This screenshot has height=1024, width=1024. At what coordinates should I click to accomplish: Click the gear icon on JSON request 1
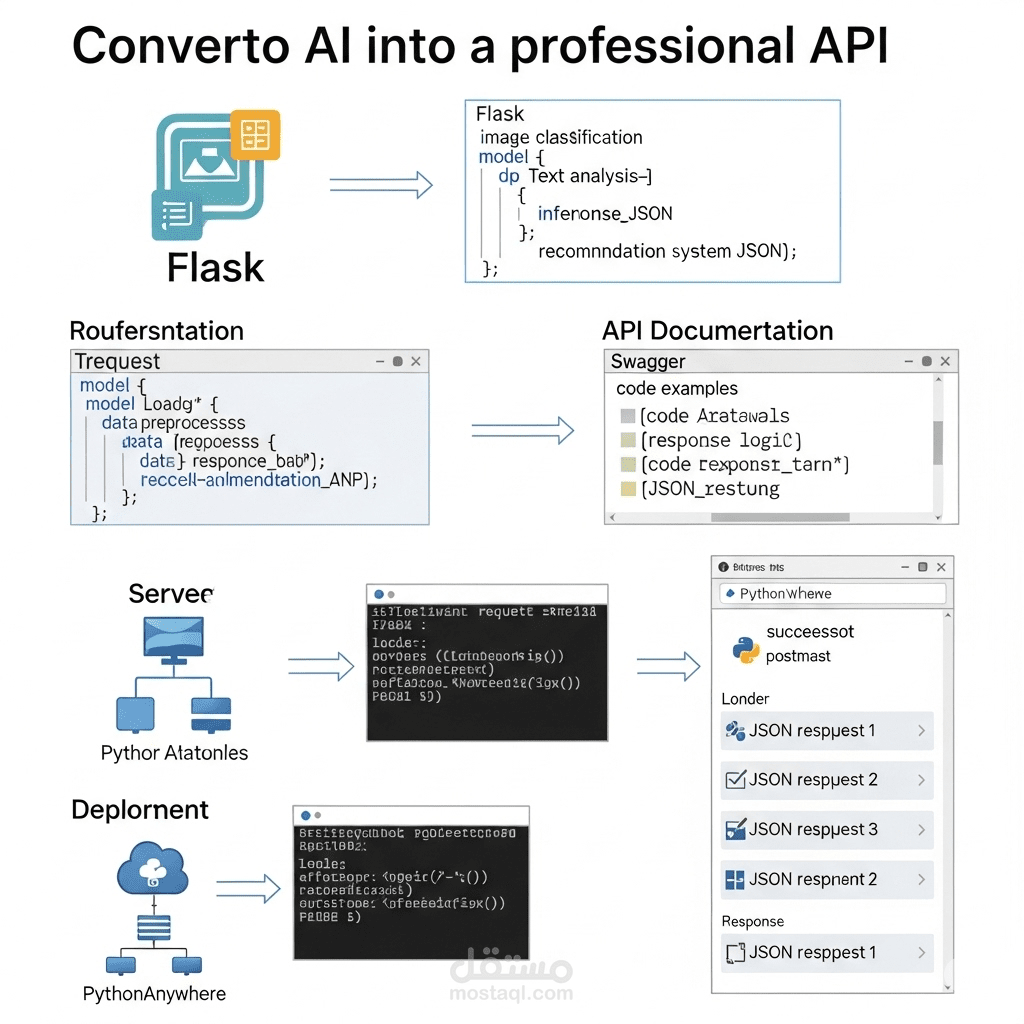[x=737, y=731]
